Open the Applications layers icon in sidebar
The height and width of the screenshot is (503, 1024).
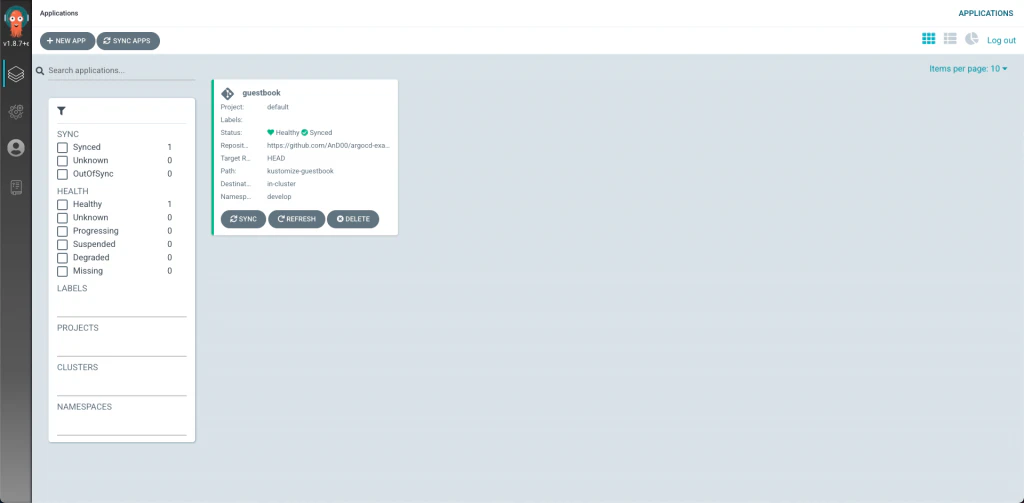(16, 74)
